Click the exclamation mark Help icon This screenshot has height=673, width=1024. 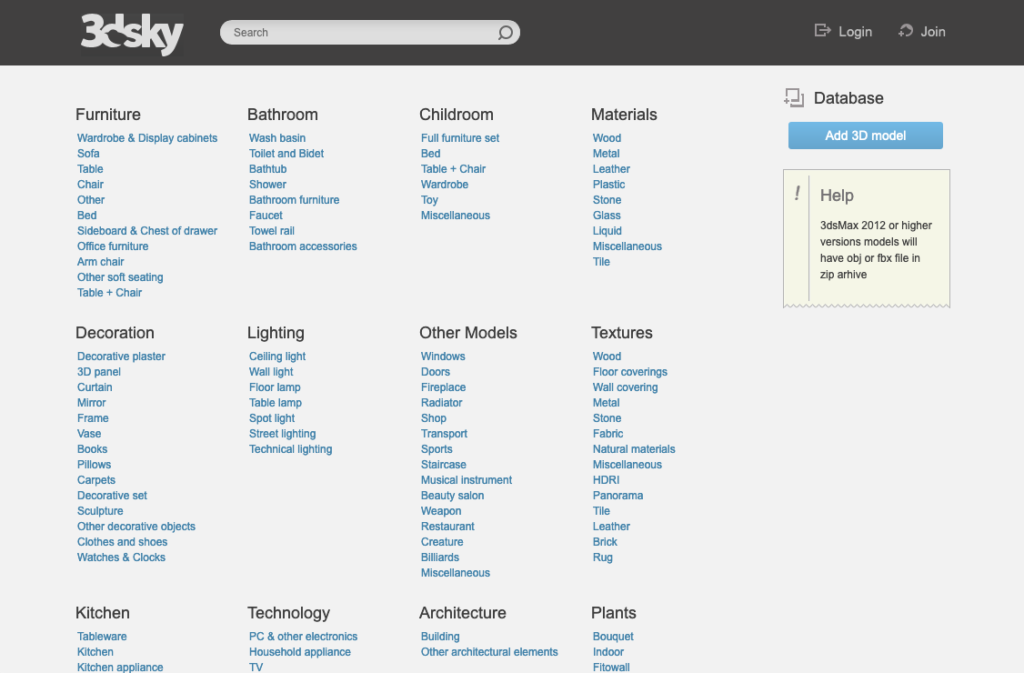click(797, 194)
